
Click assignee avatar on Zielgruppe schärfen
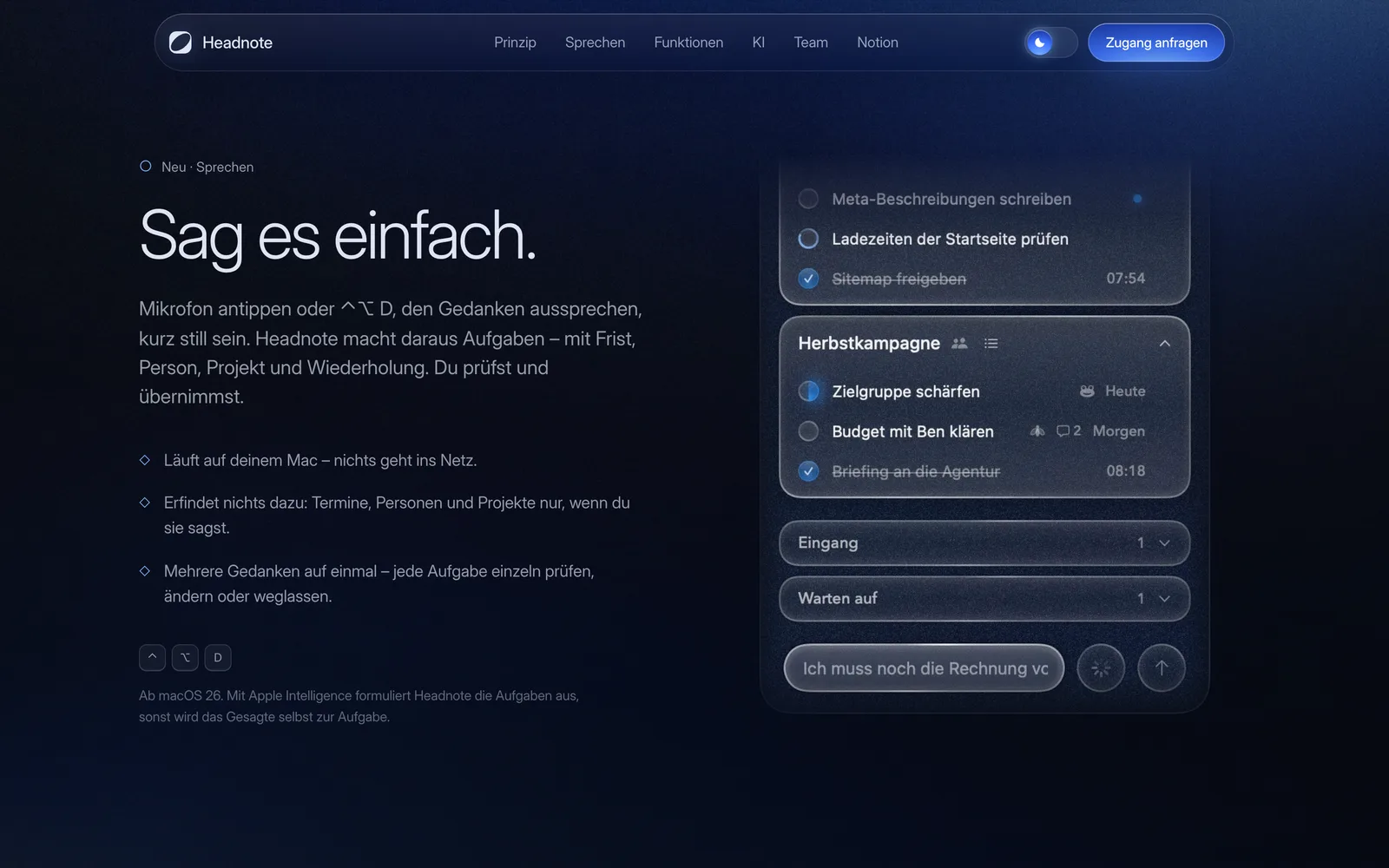[1087, 391]
